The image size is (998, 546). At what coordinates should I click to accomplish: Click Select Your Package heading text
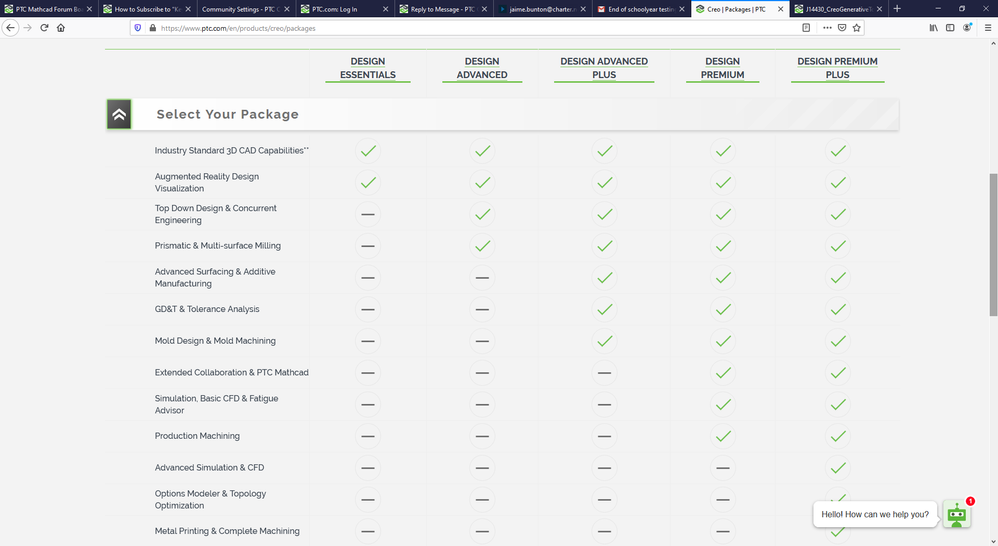(227, 115)
